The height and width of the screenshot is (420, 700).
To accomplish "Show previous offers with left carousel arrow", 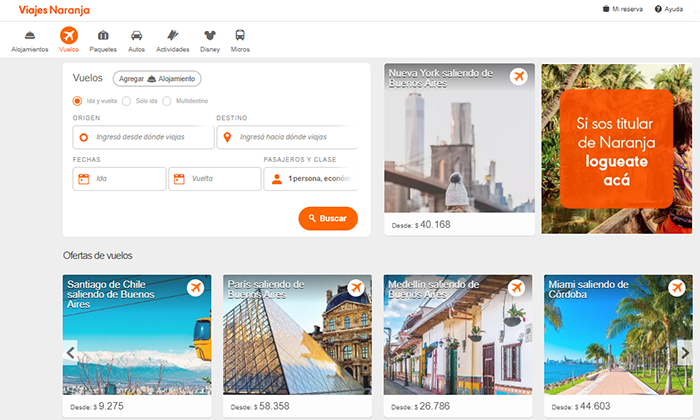I will (x=70, y=353).
